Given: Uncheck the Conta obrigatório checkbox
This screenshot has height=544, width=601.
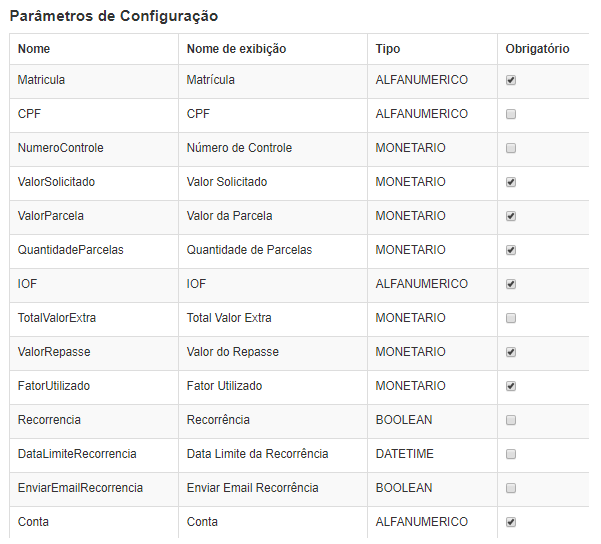Looking at the screenshot, I should tap(511, 522).
